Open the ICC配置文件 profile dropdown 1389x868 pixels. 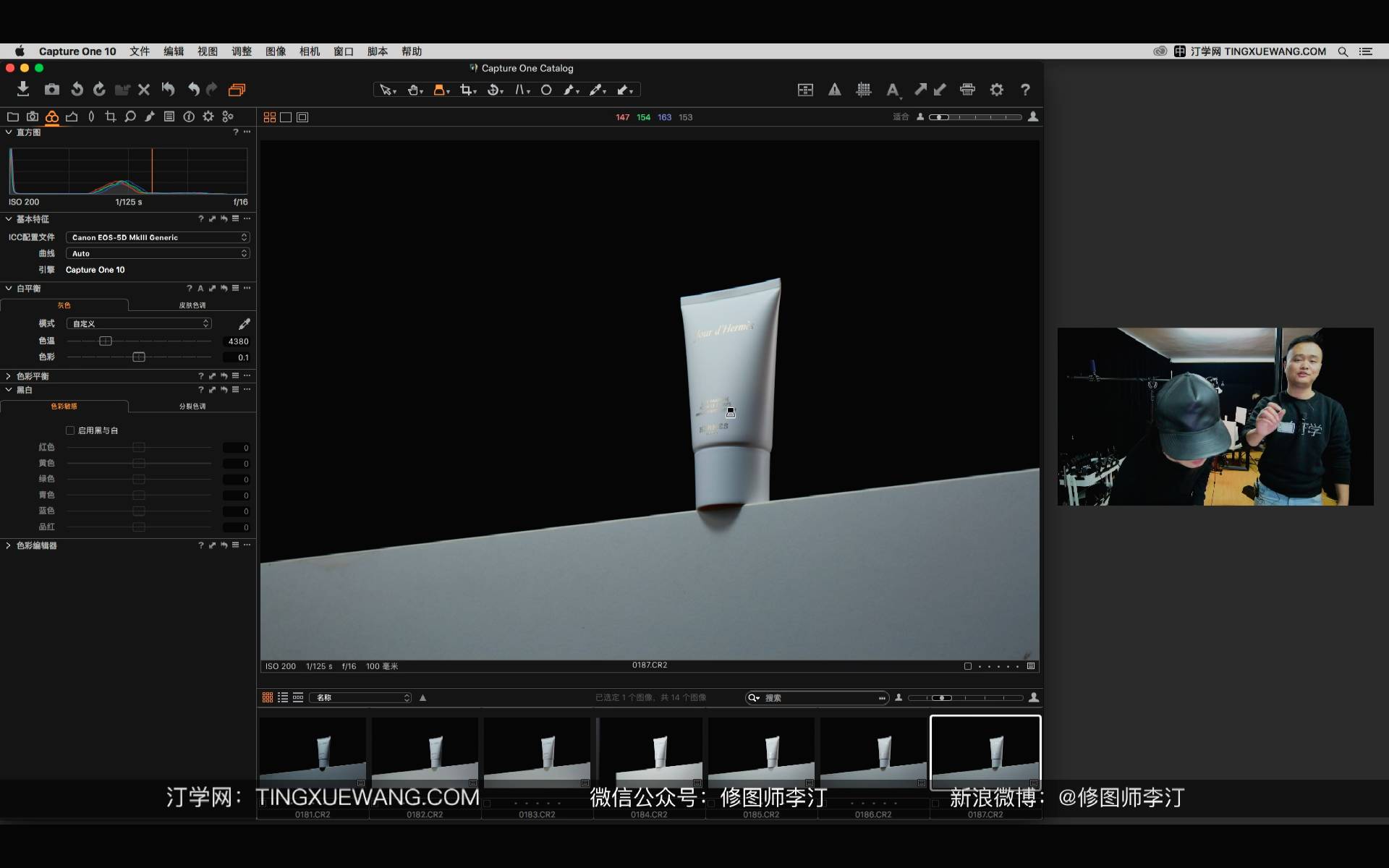158,237
